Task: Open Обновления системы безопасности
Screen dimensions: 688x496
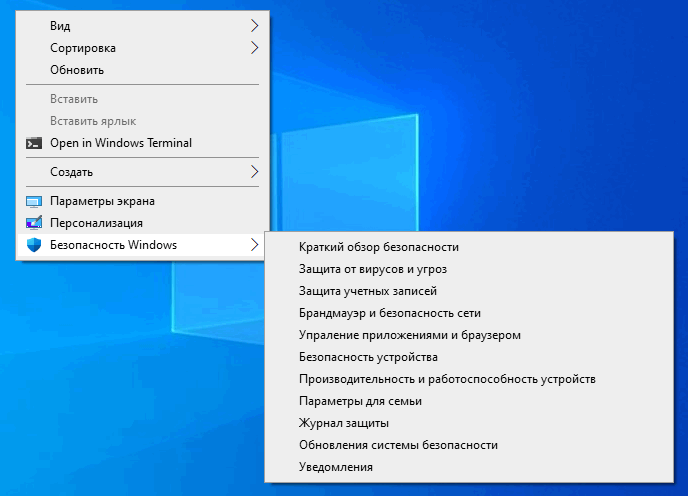Action: tap(469, 445)
